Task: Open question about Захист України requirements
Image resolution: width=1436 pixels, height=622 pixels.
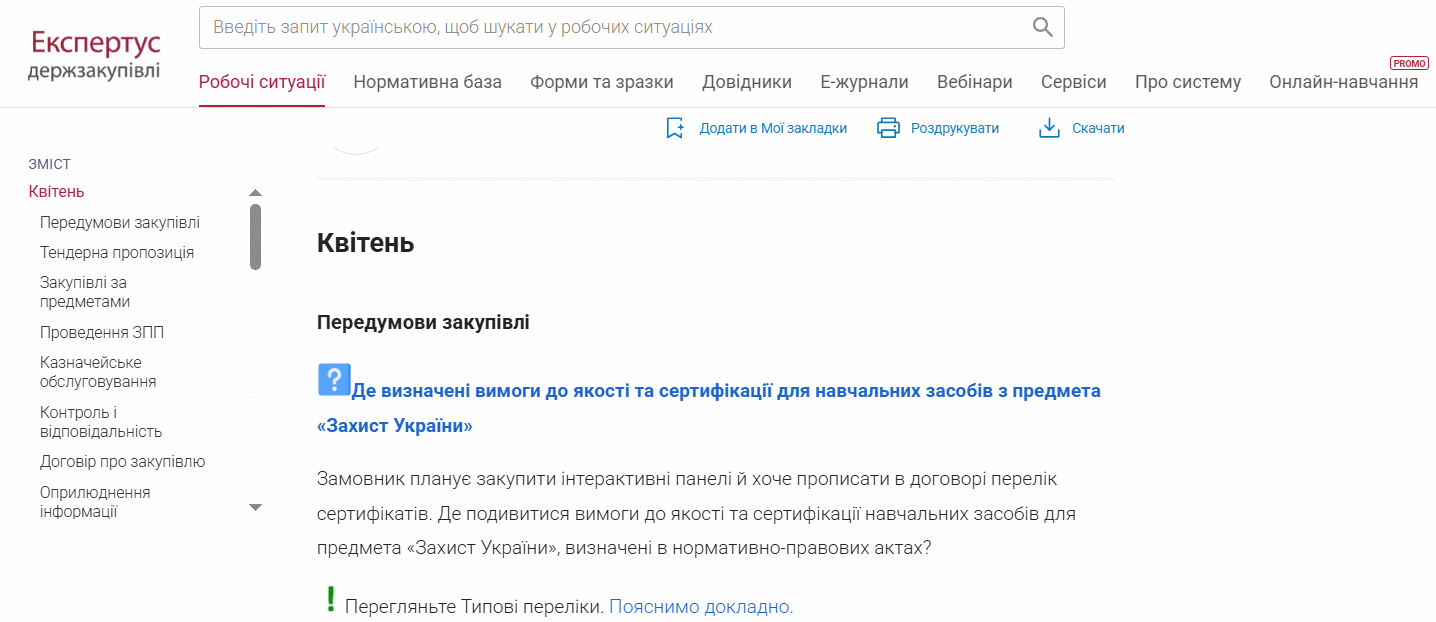Action: click(x=709, y=408)
